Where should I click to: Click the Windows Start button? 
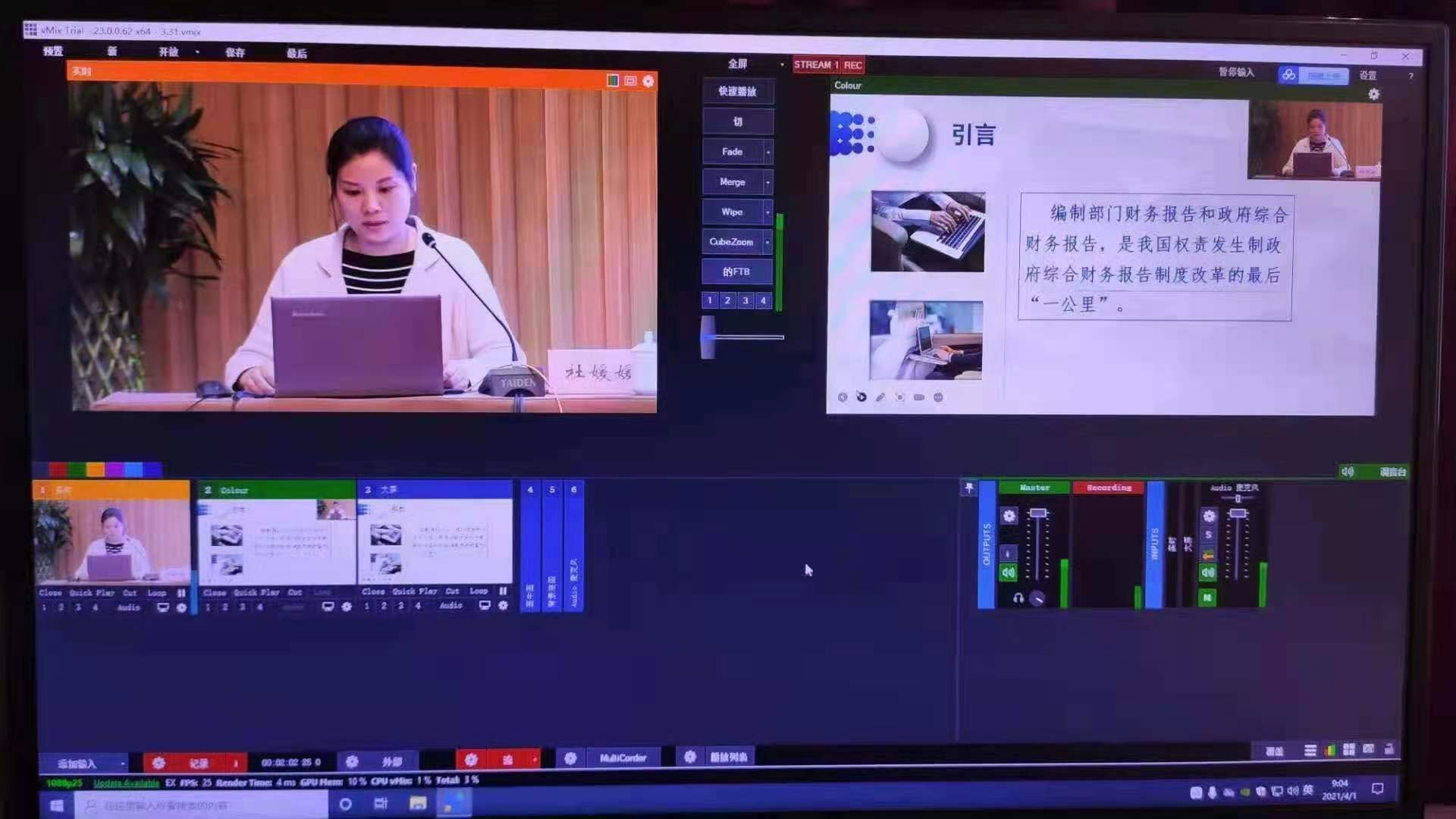57,805
